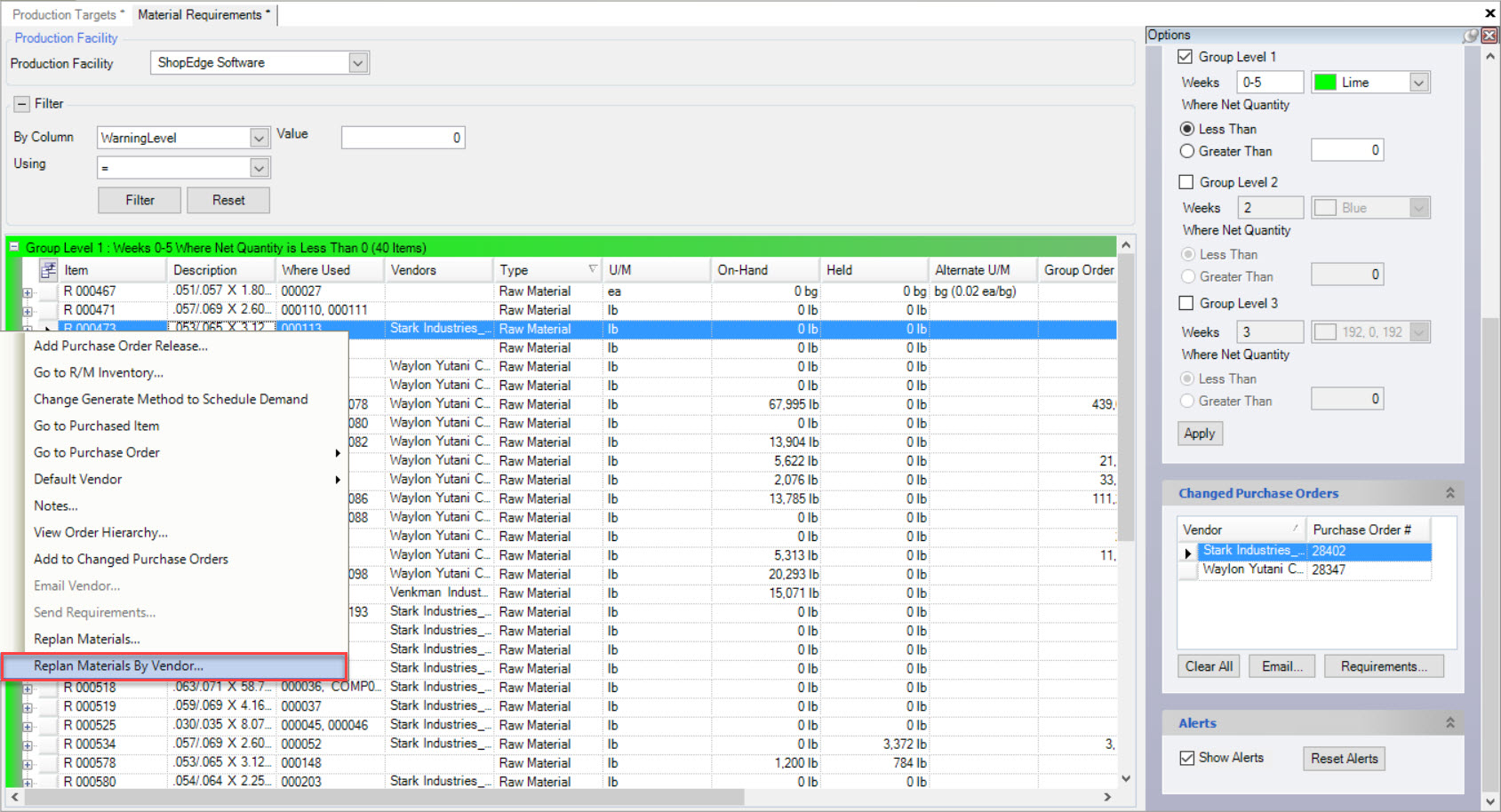This screenshot has width=1501, height=812.
Task: Click the Where Used column header
Action: point(330,270)
